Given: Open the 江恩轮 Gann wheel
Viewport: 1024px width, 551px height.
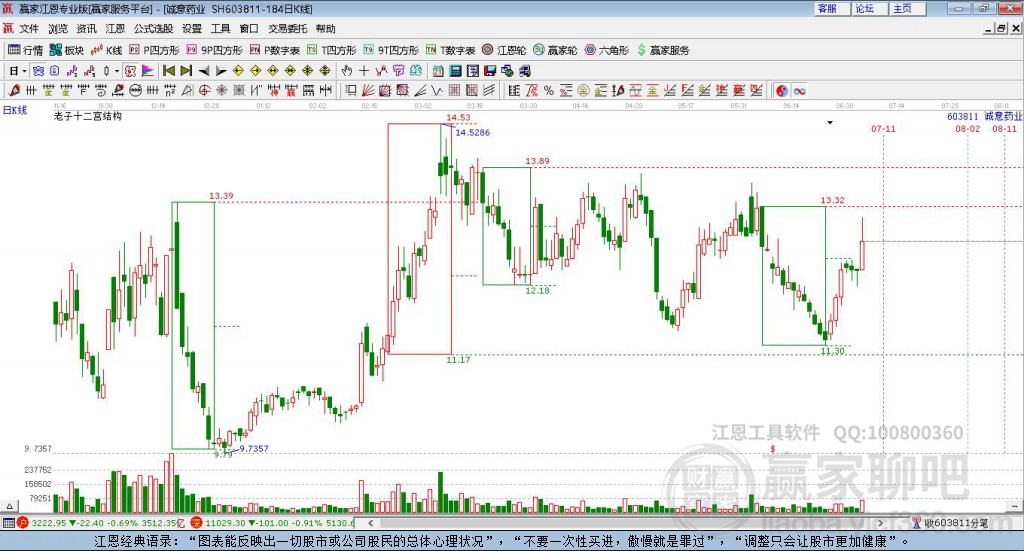Looking at the screenshot, I should [504, 50].
